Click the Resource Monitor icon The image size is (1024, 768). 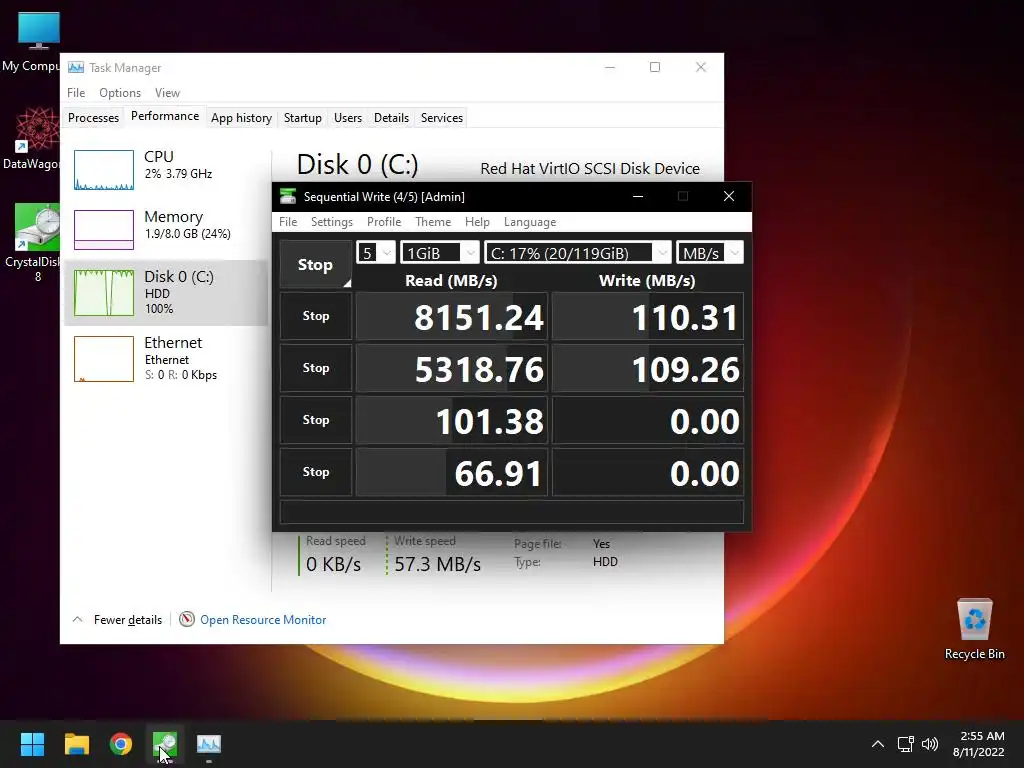pyautogui.click(x=187, y=619)
